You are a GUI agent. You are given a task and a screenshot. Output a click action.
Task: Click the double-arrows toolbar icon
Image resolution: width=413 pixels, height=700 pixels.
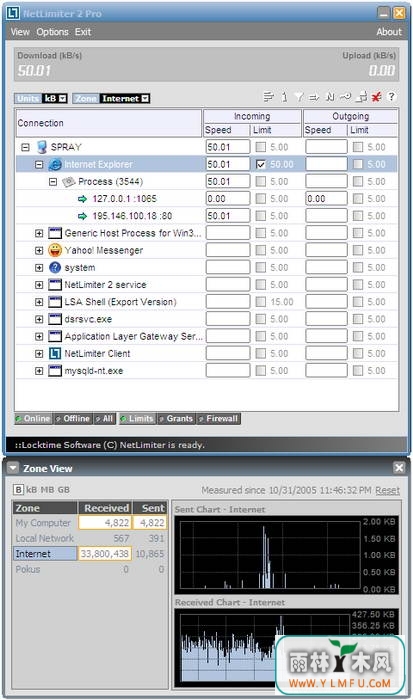pyautogui.click(x=314, y=96)
